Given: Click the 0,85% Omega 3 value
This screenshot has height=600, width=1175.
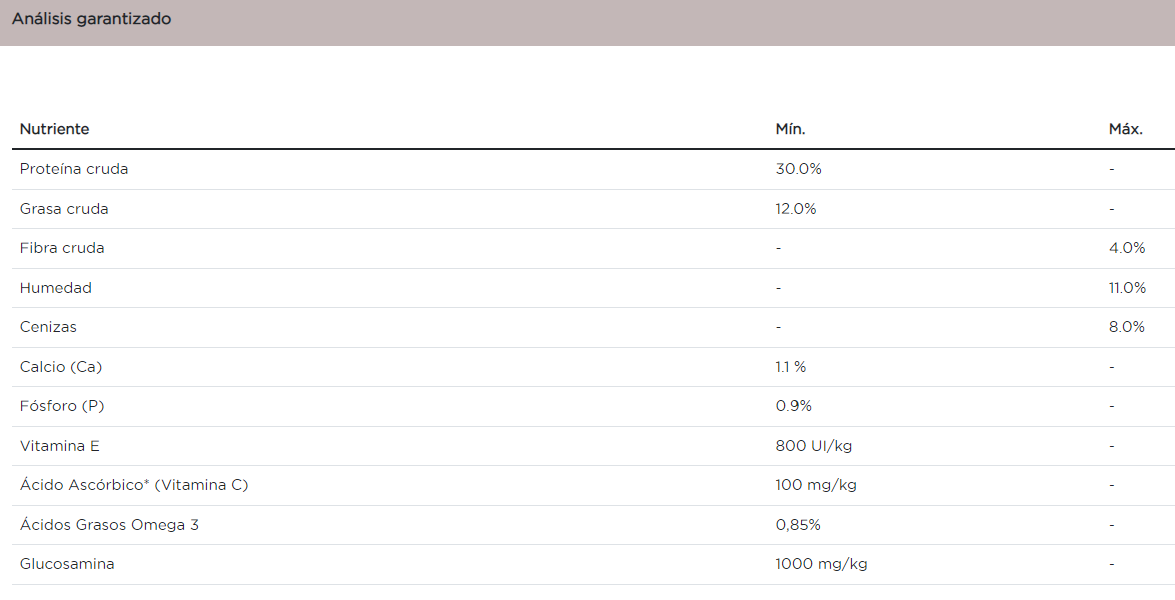Looking at the screenshot, I should [798, 525].
